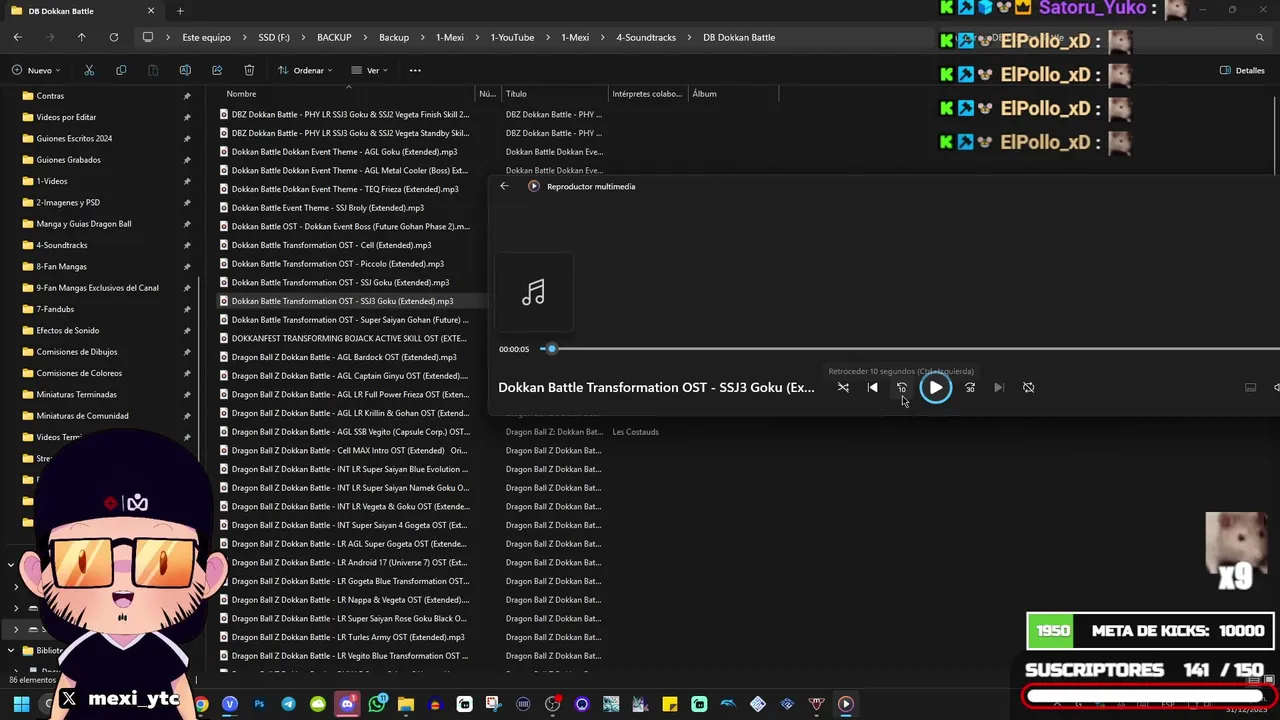
Task: Open 'Miniaturas de Comunidad' sidebar folder
Action: point(82,416)
